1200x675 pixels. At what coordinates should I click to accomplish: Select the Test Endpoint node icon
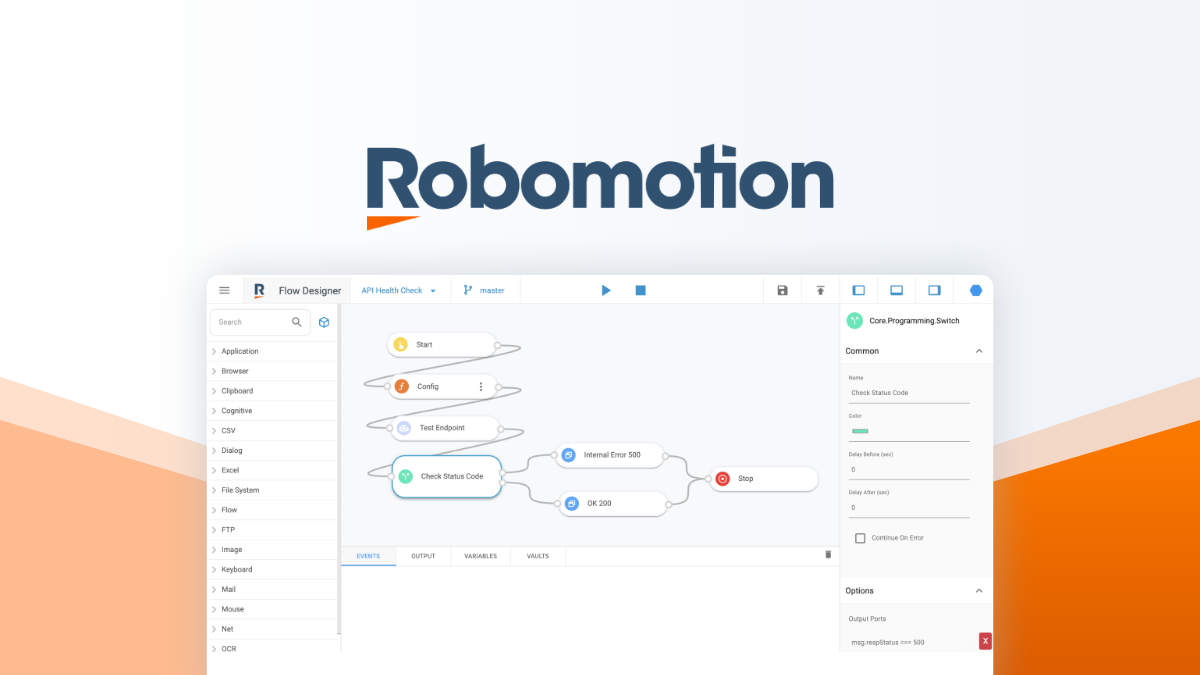pyautogui.click(x=403, y=427)
